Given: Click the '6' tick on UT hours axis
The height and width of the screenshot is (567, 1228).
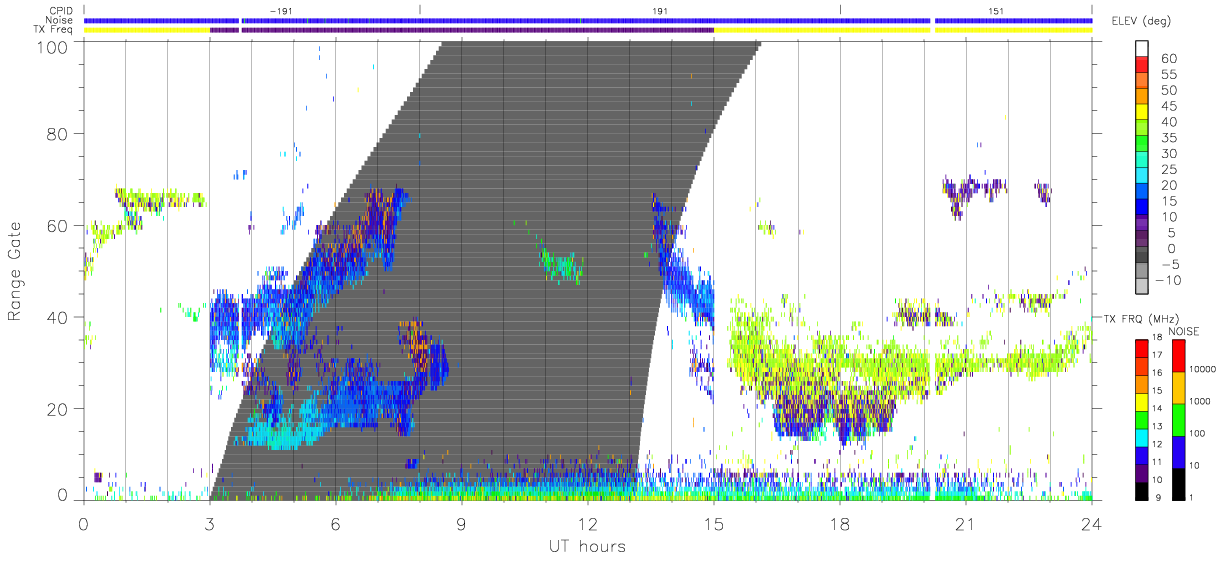Looking at the screenshot, I should point(335,523).
